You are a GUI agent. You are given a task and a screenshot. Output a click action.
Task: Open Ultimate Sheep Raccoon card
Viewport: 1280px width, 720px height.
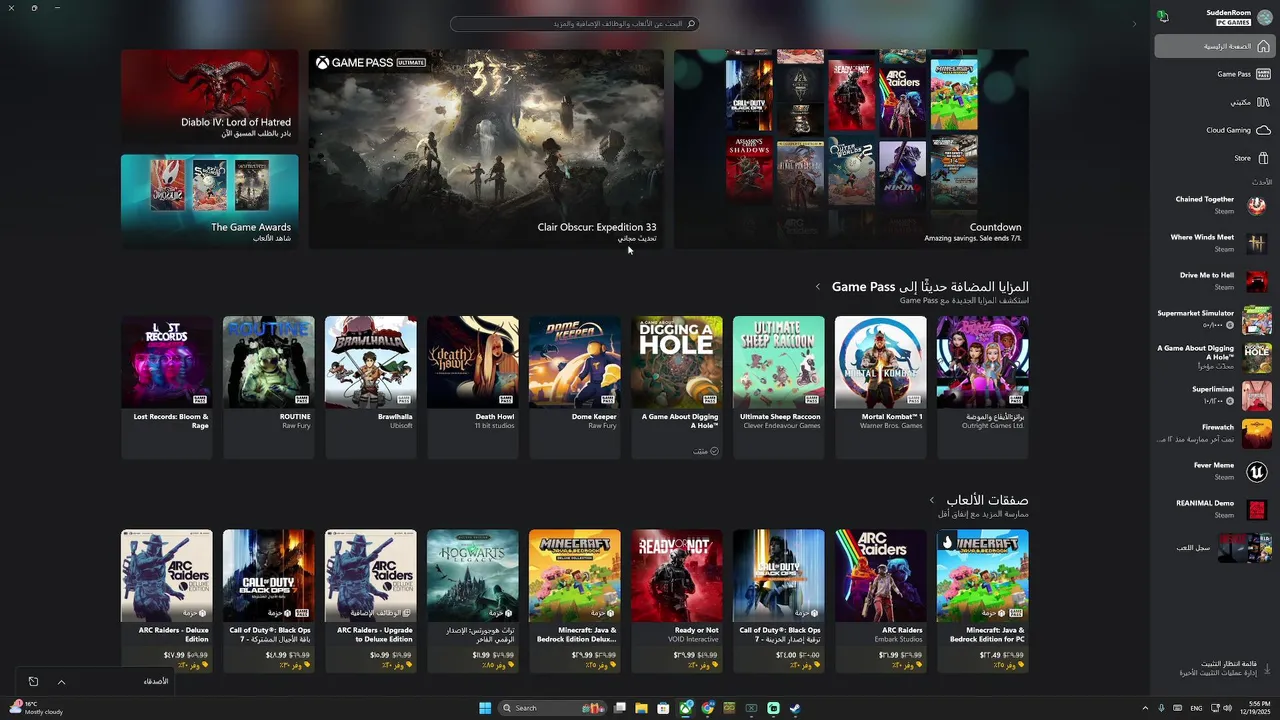779,387
